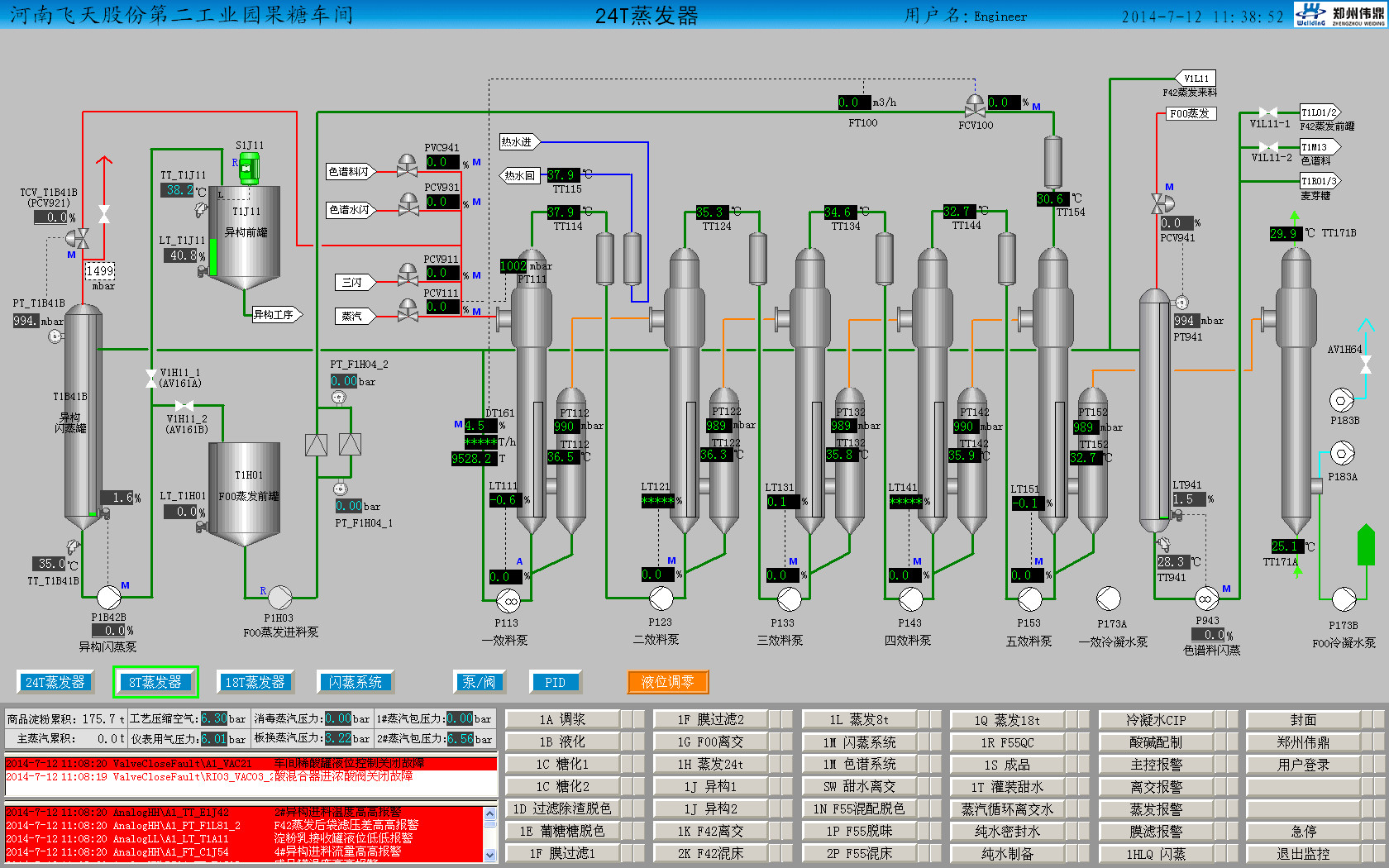Click the orange 液位调零 button

[668, 682]
